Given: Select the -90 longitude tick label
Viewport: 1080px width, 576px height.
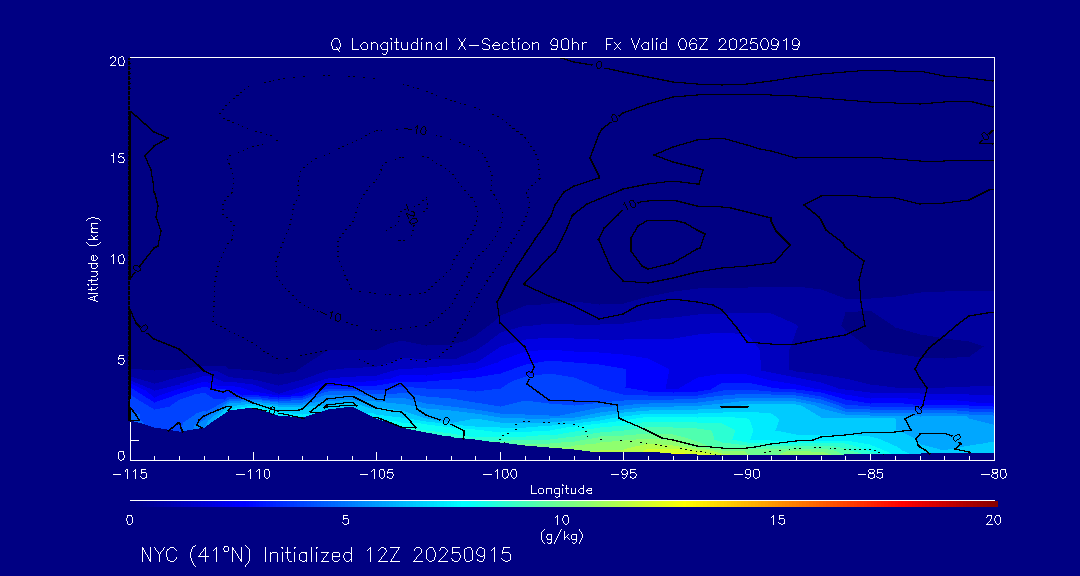Looking at the screenshot, I should (x=747, y=475).
